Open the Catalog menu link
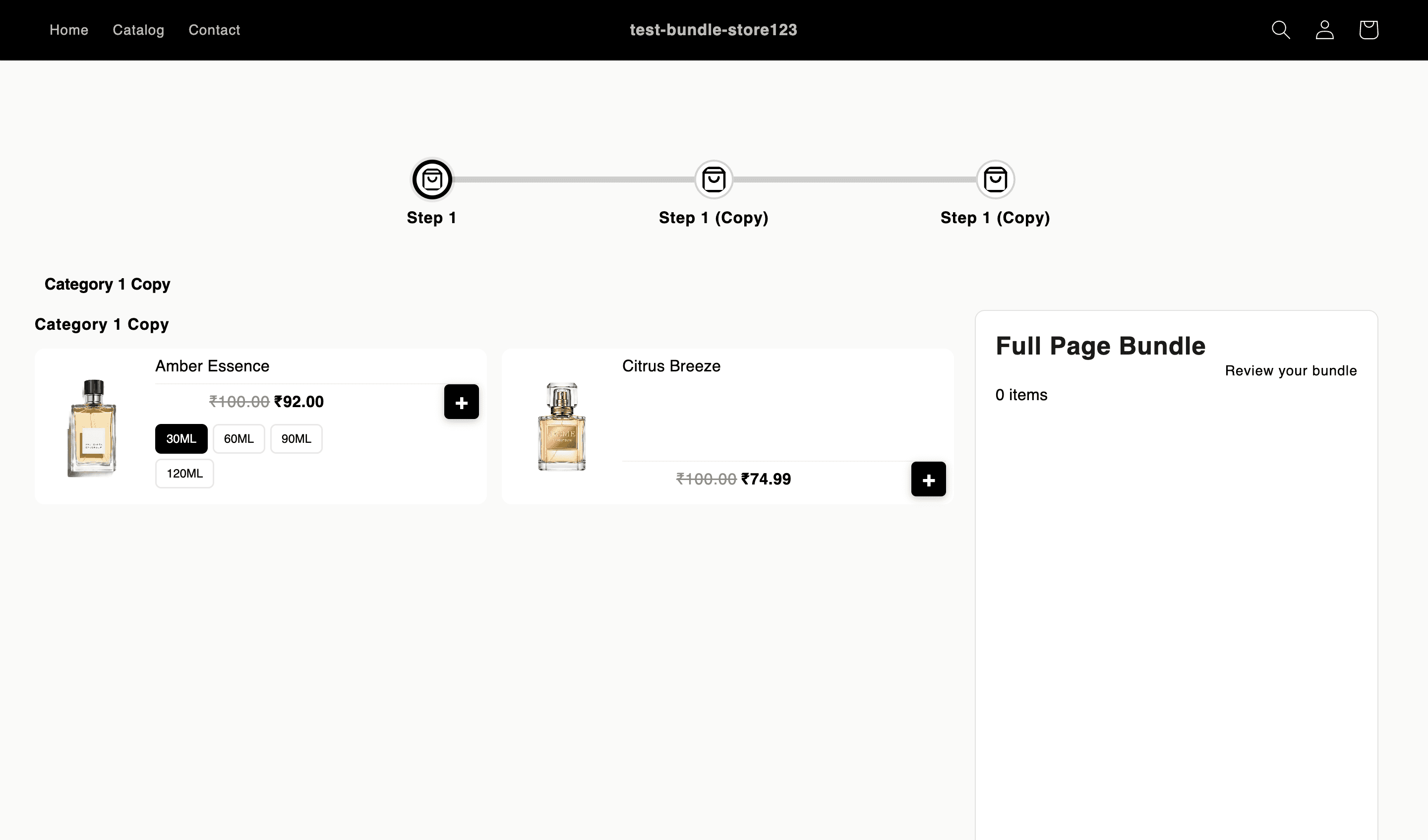 pyautogui.click(x=138, y=30)
